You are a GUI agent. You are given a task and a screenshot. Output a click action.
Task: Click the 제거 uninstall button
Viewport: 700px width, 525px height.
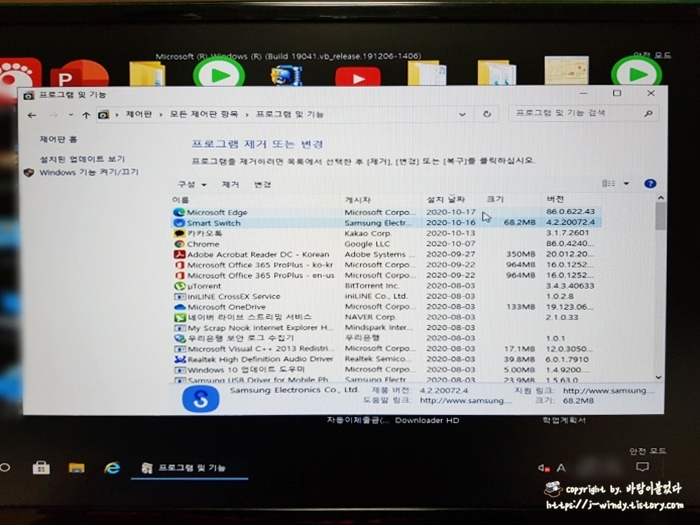pos(230,184)
